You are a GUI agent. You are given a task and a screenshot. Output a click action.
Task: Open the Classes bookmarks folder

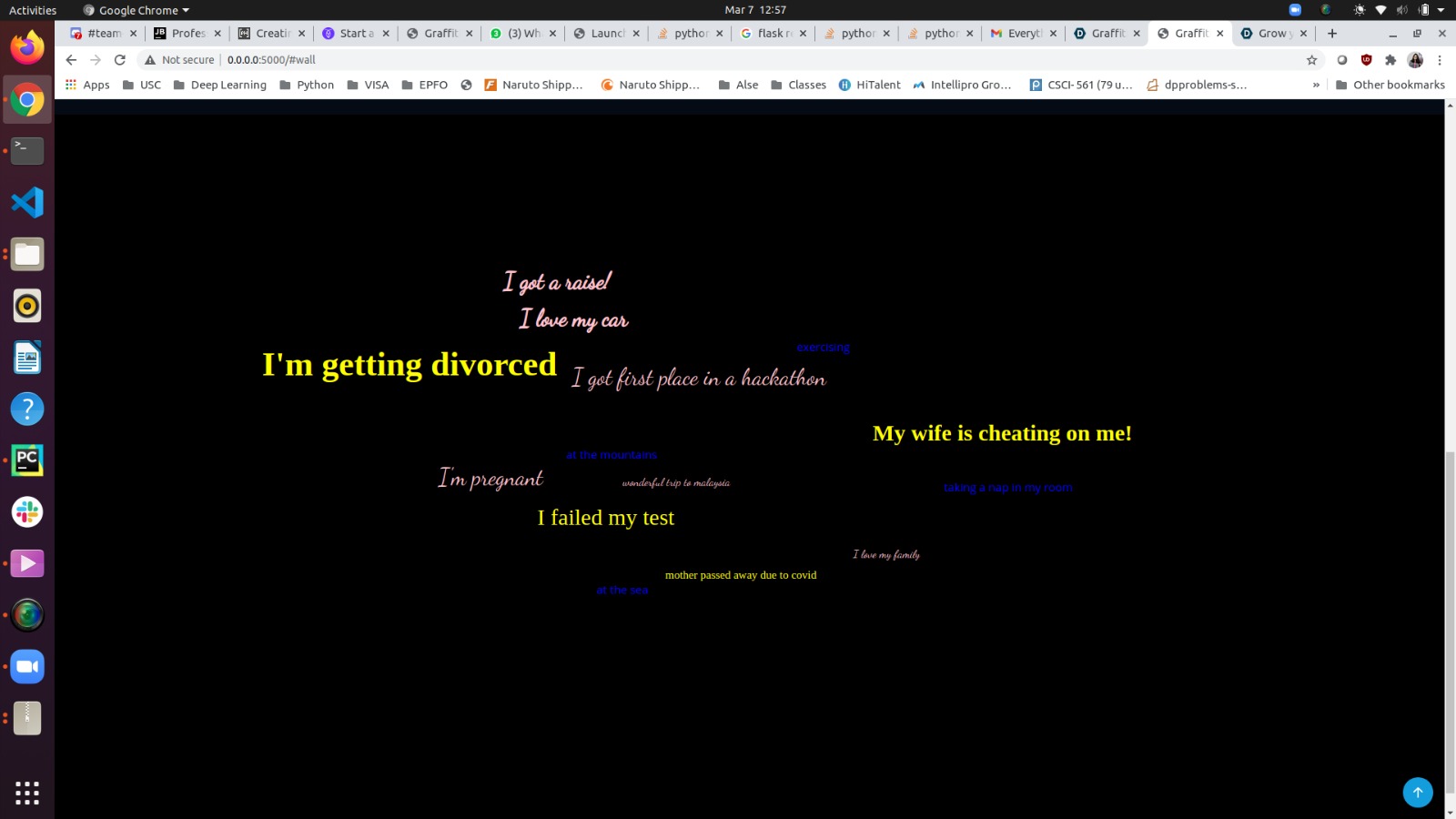[x=798, y=85]
